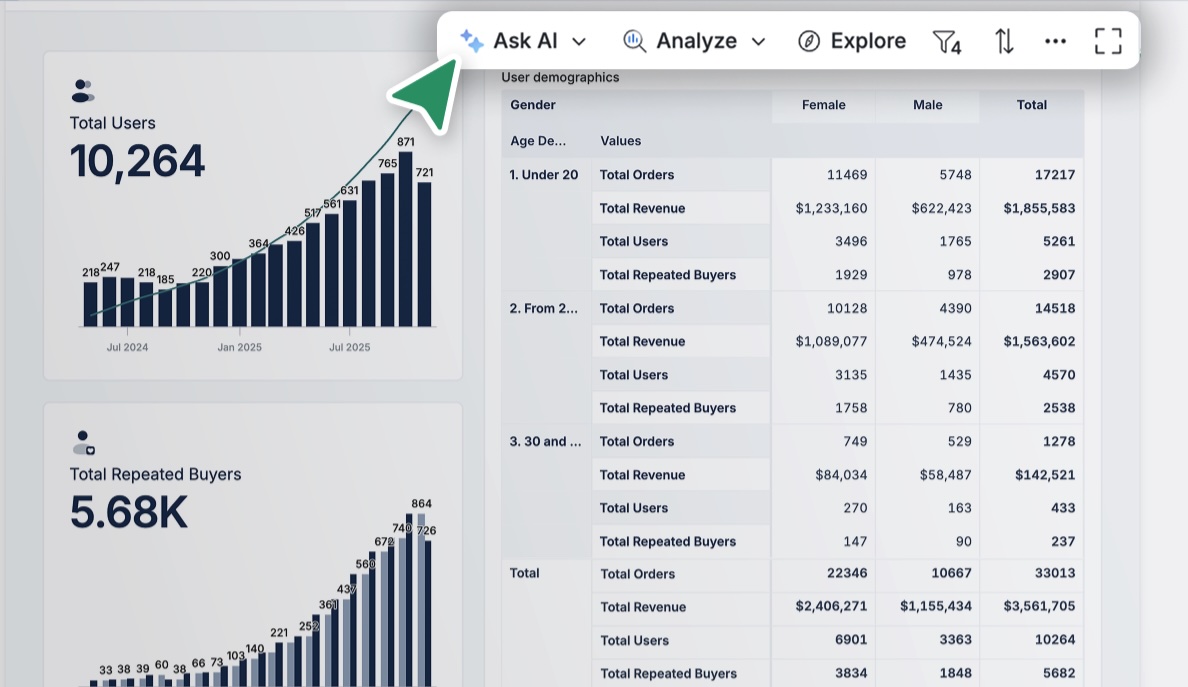Click the Explore button label

point(866,41)
